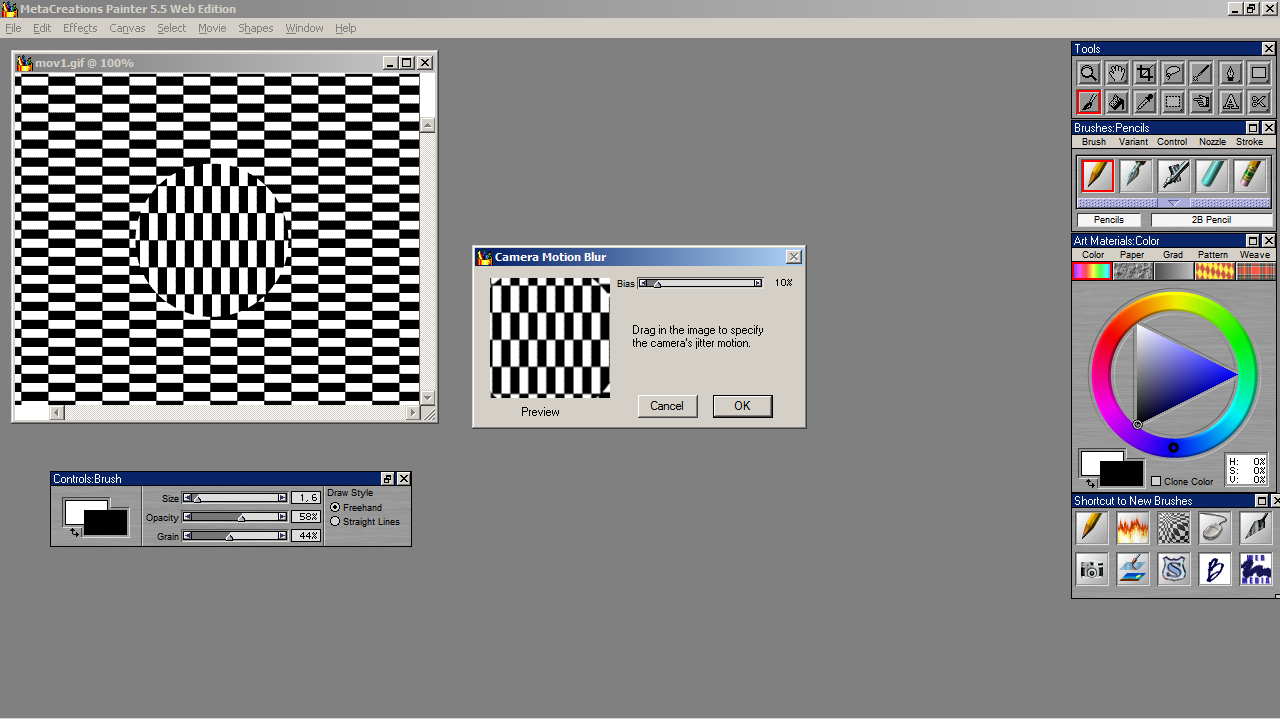
Task: Choose the Dropper tool
Action: (1145, 102)
